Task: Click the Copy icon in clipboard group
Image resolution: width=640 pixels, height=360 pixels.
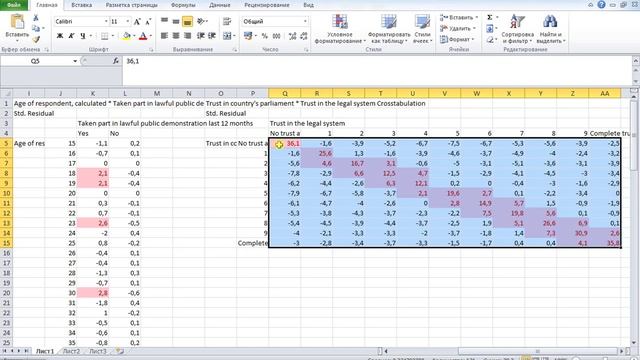Action: click(36, 29)
